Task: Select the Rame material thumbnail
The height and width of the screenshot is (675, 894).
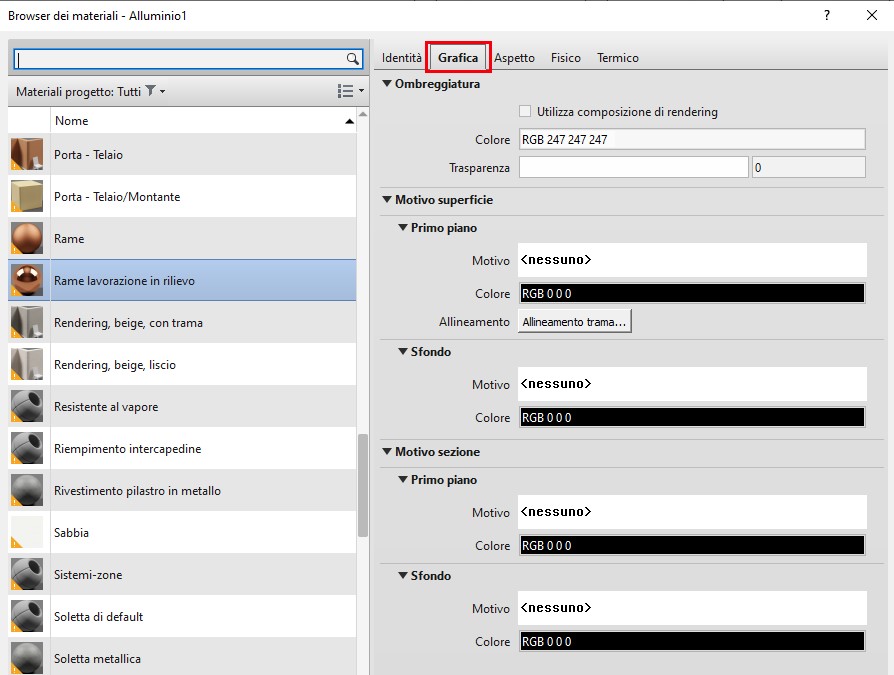Action: click(28, 239)
